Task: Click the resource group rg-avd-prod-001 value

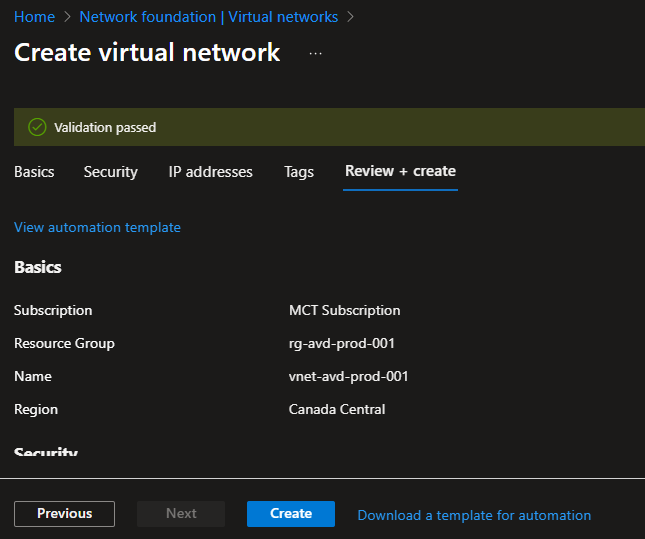Action: (341, 343)
